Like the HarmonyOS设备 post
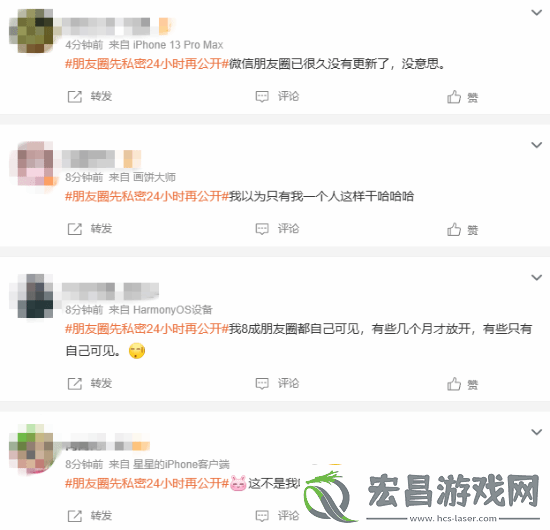The height and width of the screenshot is (530, 550). pyautogui.click(x=462, y=384)
